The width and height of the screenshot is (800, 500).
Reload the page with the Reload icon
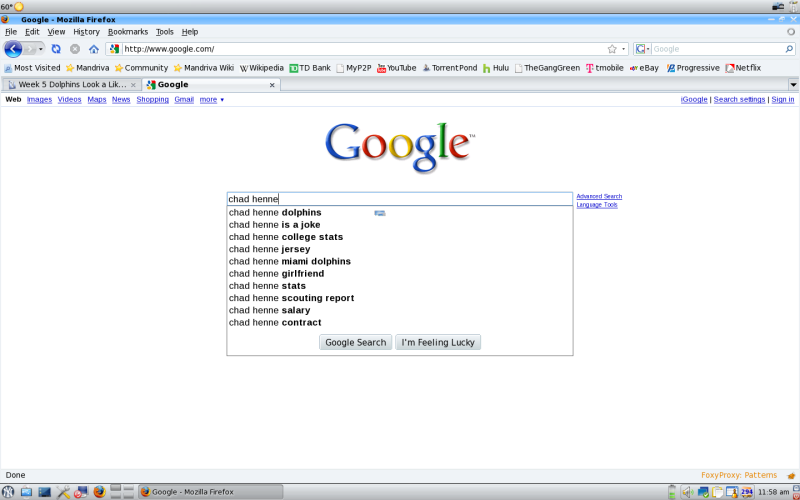coord(56,49)
